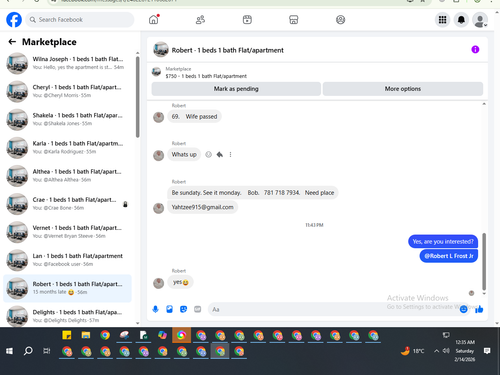Choose a GIF icon
The height and width of the screenshot is (375, 500).
pyautogui.click(x=198, y=309)
